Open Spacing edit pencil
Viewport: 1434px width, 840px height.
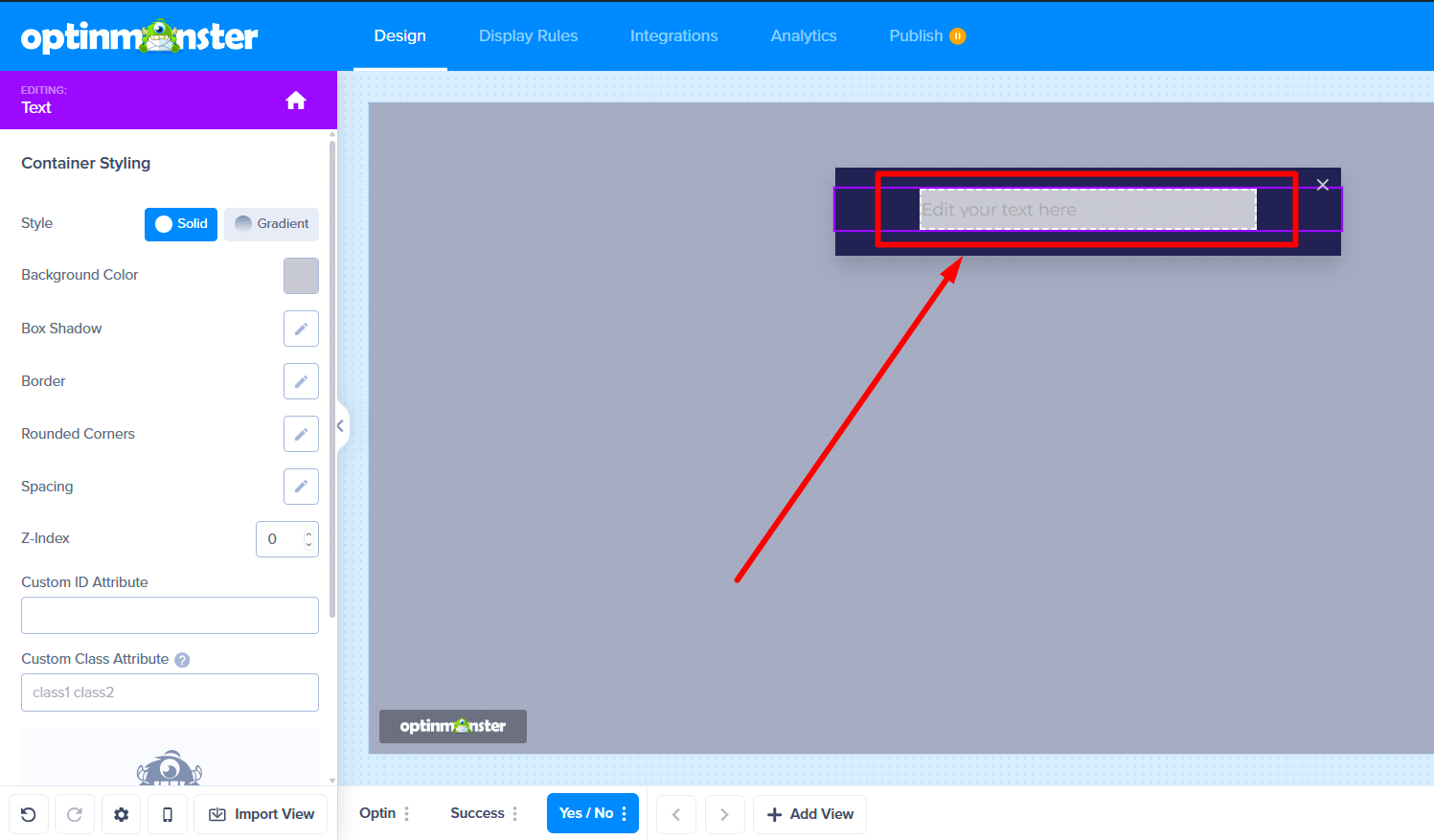coord(301,487)
